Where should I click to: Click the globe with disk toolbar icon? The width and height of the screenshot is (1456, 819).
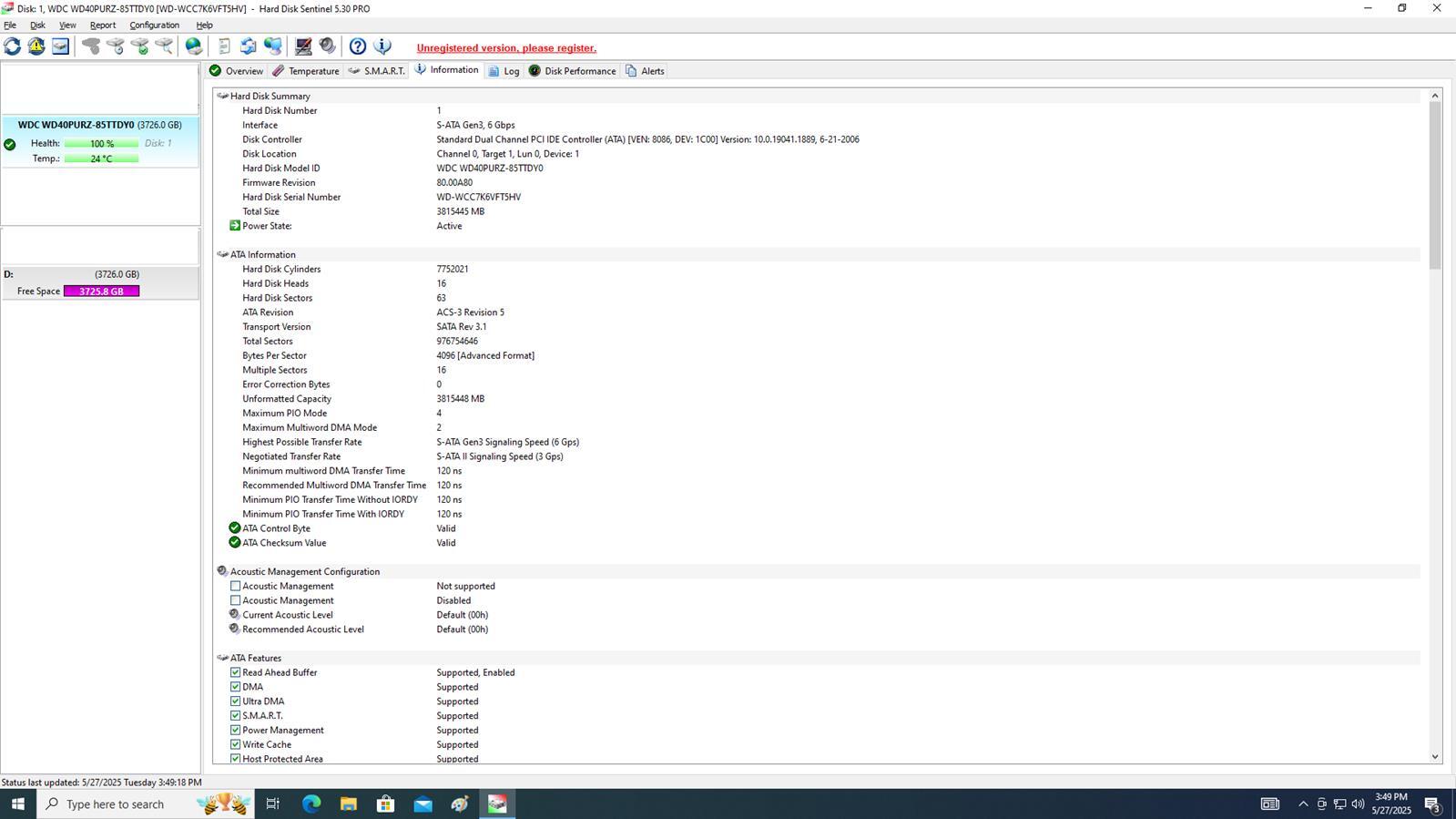point(194,46)
